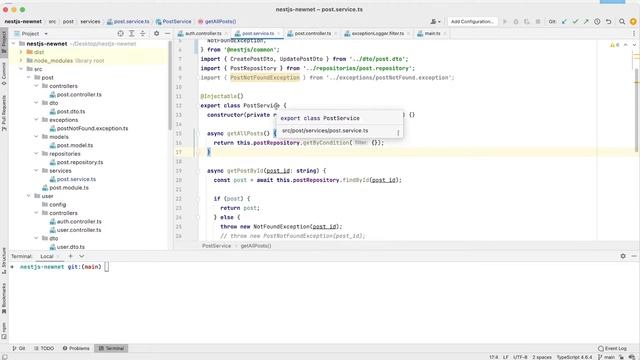Open editor tabs more options dots

tap(634, 33)
